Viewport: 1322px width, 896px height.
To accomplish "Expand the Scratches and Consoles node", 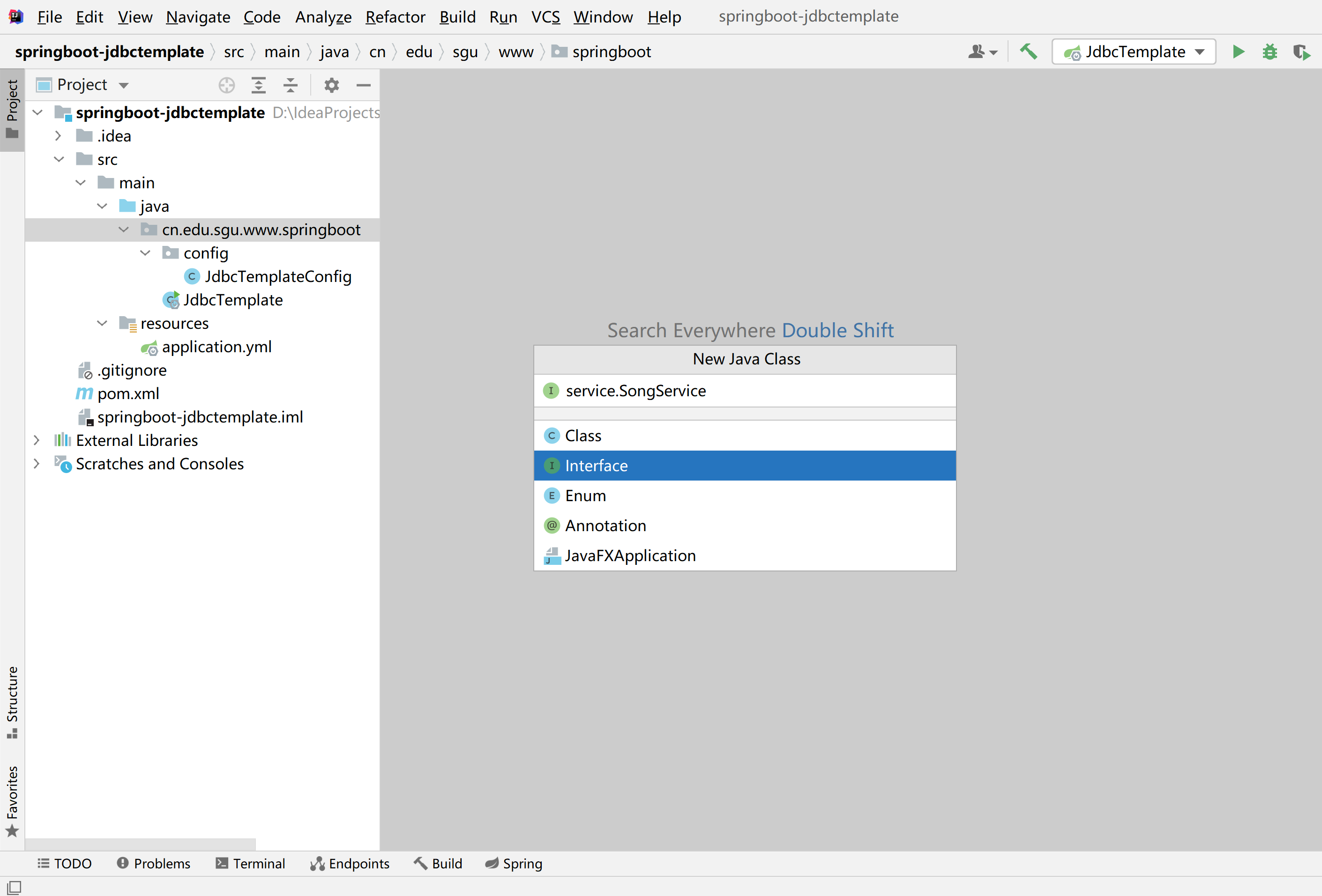I will tap(37, 464).
